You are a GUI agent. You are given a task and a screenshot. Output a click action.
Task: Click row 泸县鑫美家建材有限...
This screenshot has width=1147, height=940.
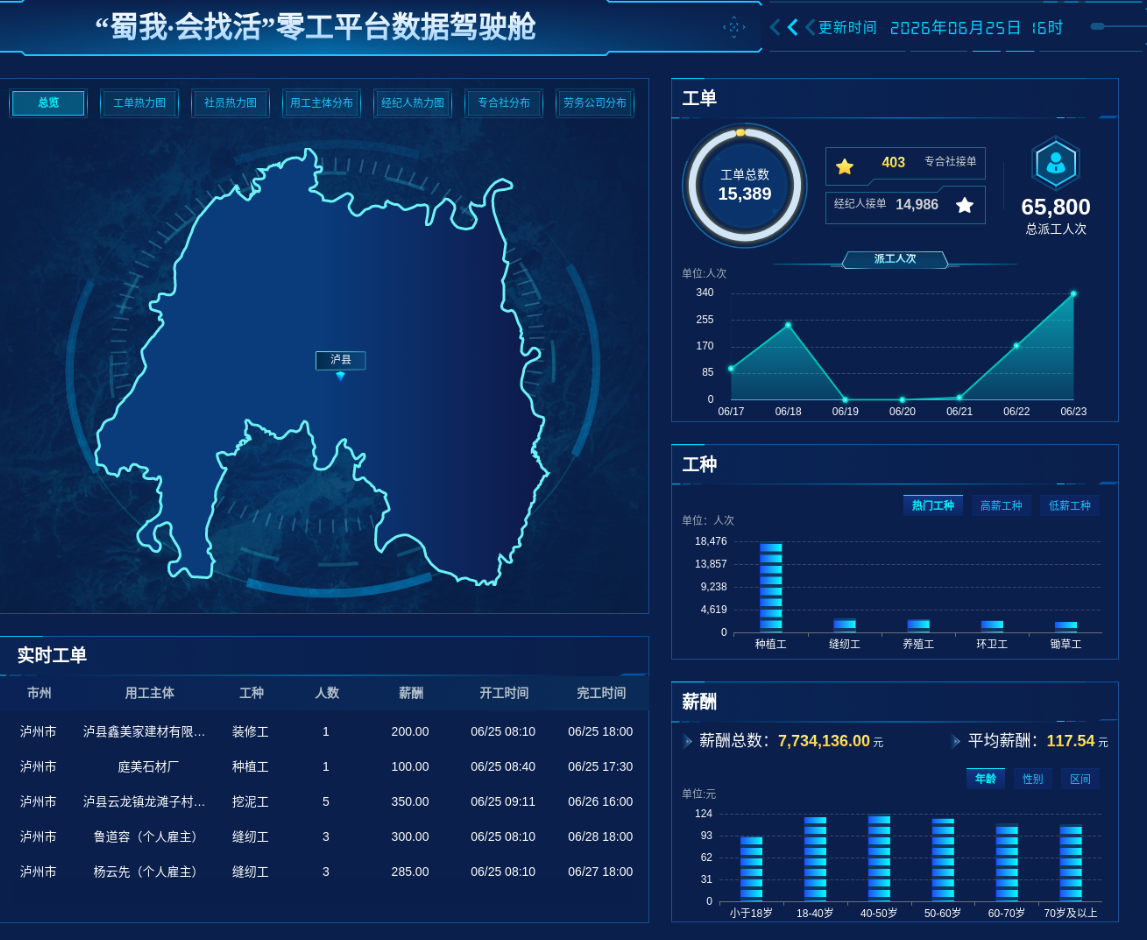[324, 732]
